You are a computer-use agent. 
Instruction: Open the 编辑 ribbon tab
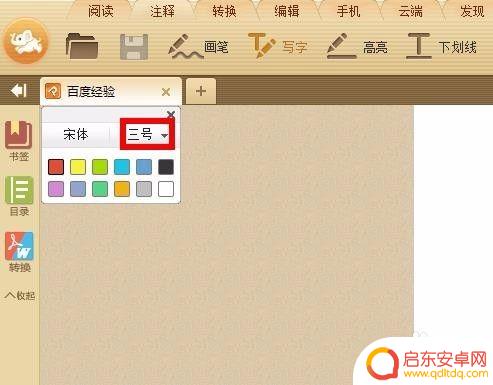click(x=287, y=11)
